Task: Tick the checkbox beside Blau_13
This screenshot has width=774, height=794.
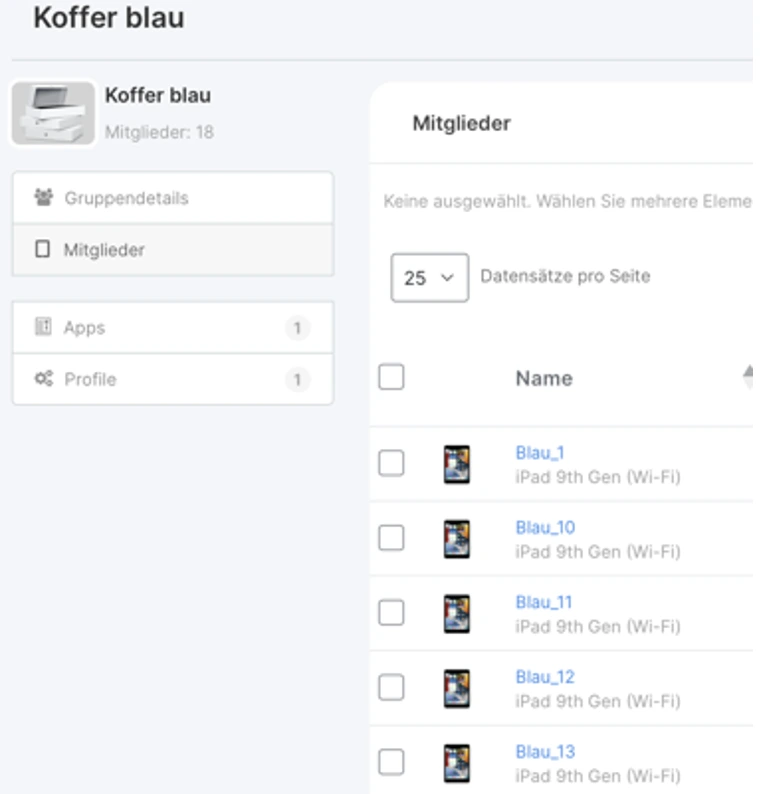Action: coord(391,762)
